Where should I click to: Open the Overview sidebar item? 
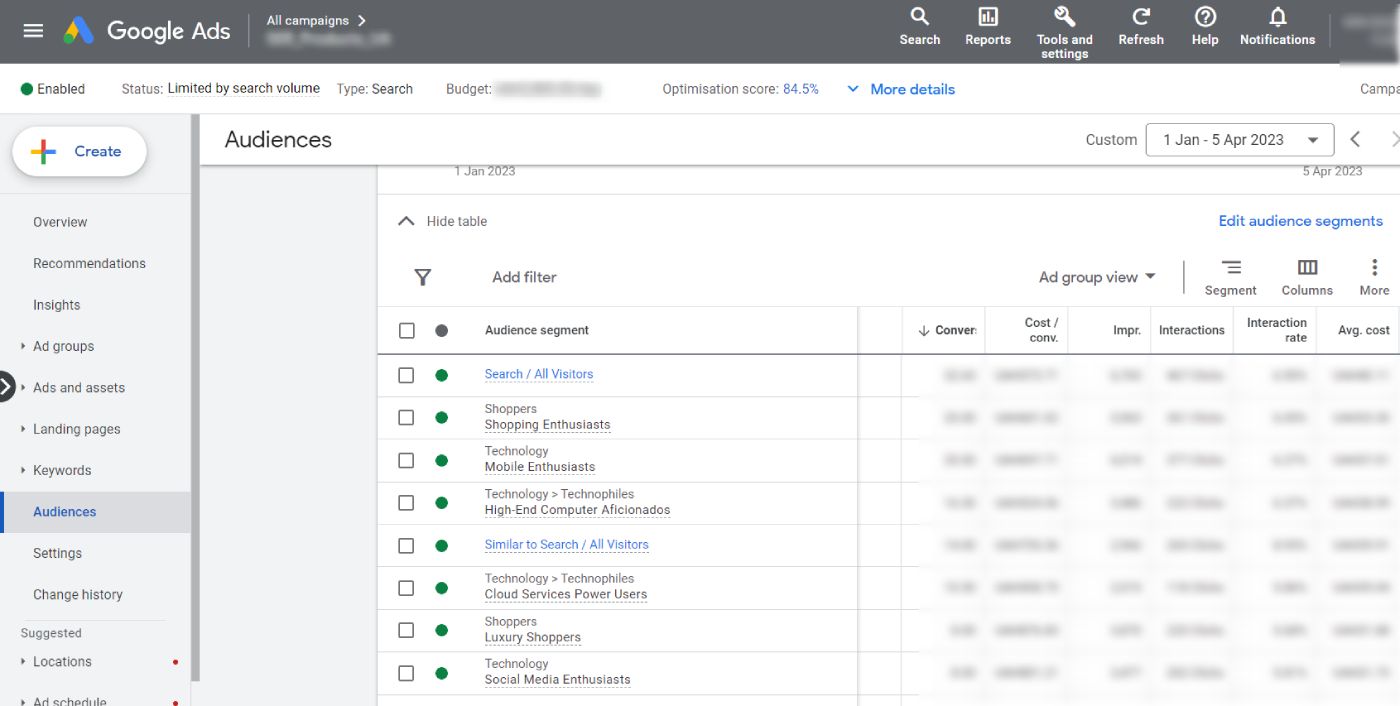(59, 221)
